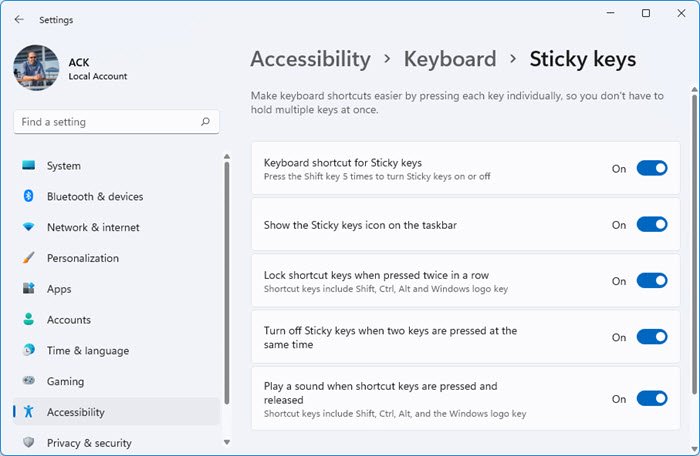This screenshot has height=456, width=700.
Task: Turn off Lock shortcut keys toggle
Action: 652,281
